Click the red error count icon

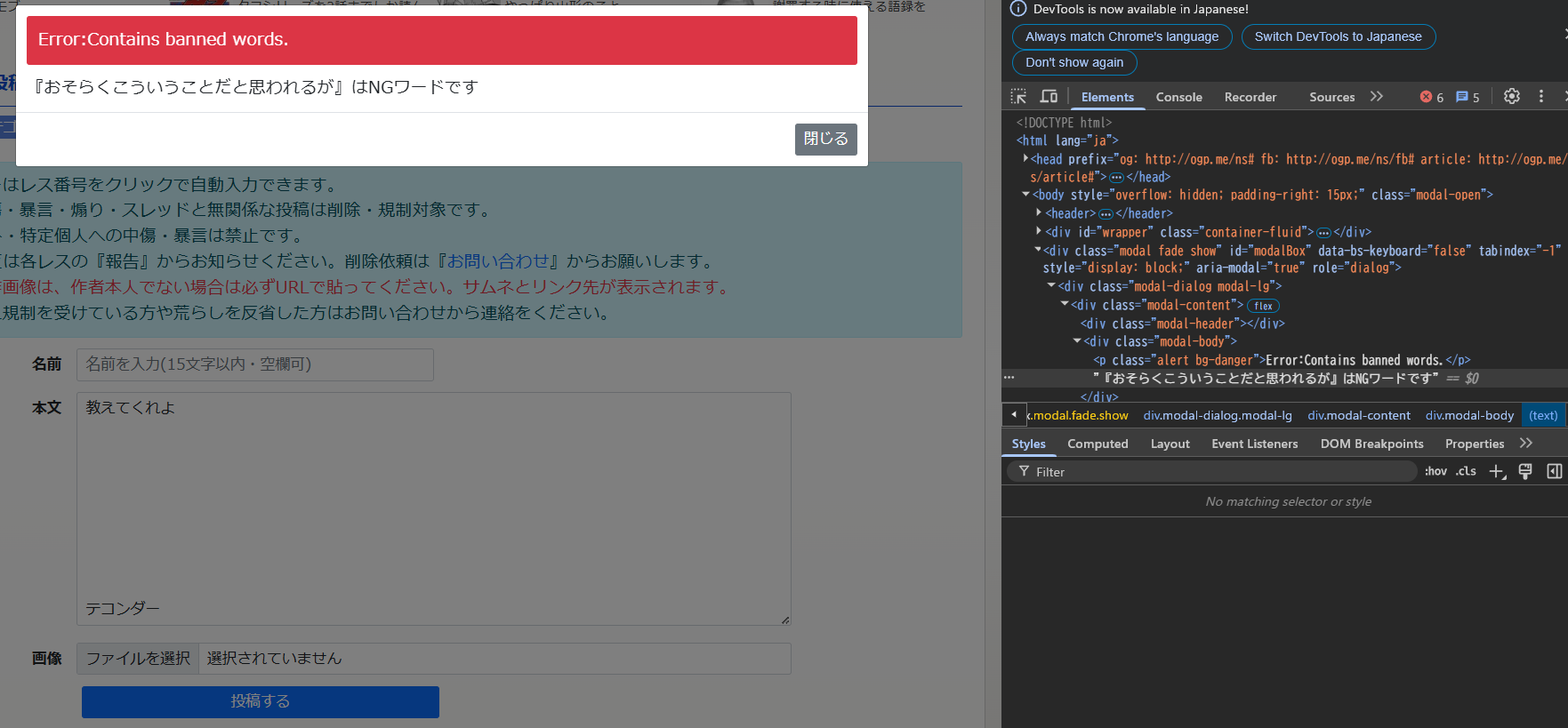coord(1427,97)
